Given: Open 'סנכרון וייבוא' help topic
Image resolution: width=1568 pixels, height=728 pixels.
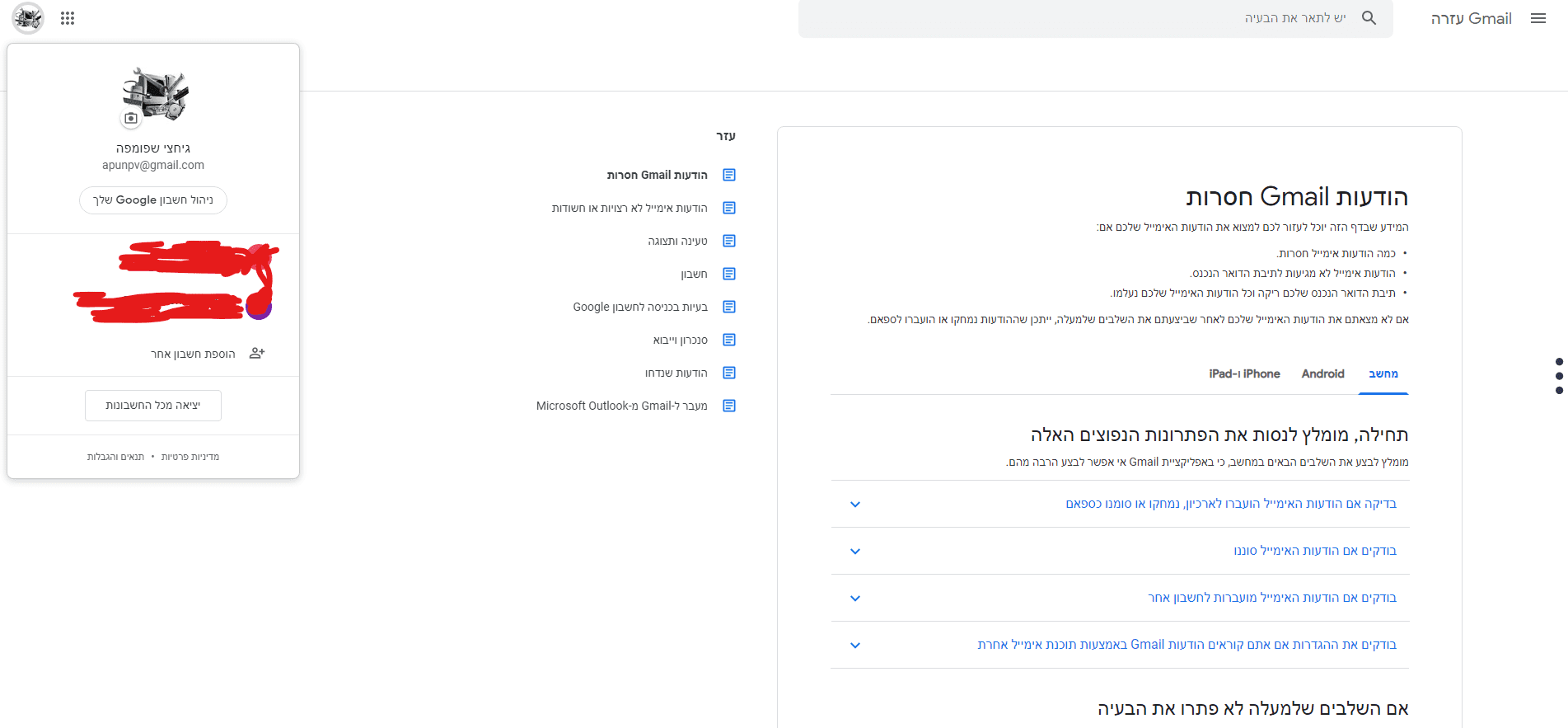Looking at the screenshot, I should 681,340.
